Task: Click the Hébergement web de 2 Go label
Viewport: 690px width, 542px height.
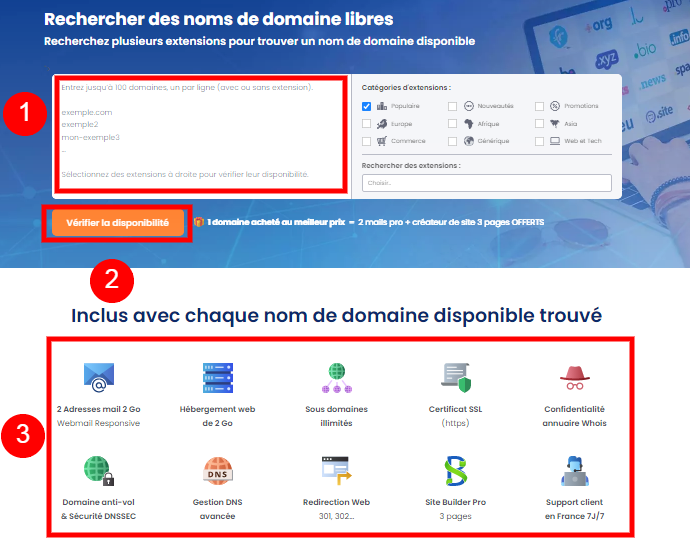Action: coord(217,416)
